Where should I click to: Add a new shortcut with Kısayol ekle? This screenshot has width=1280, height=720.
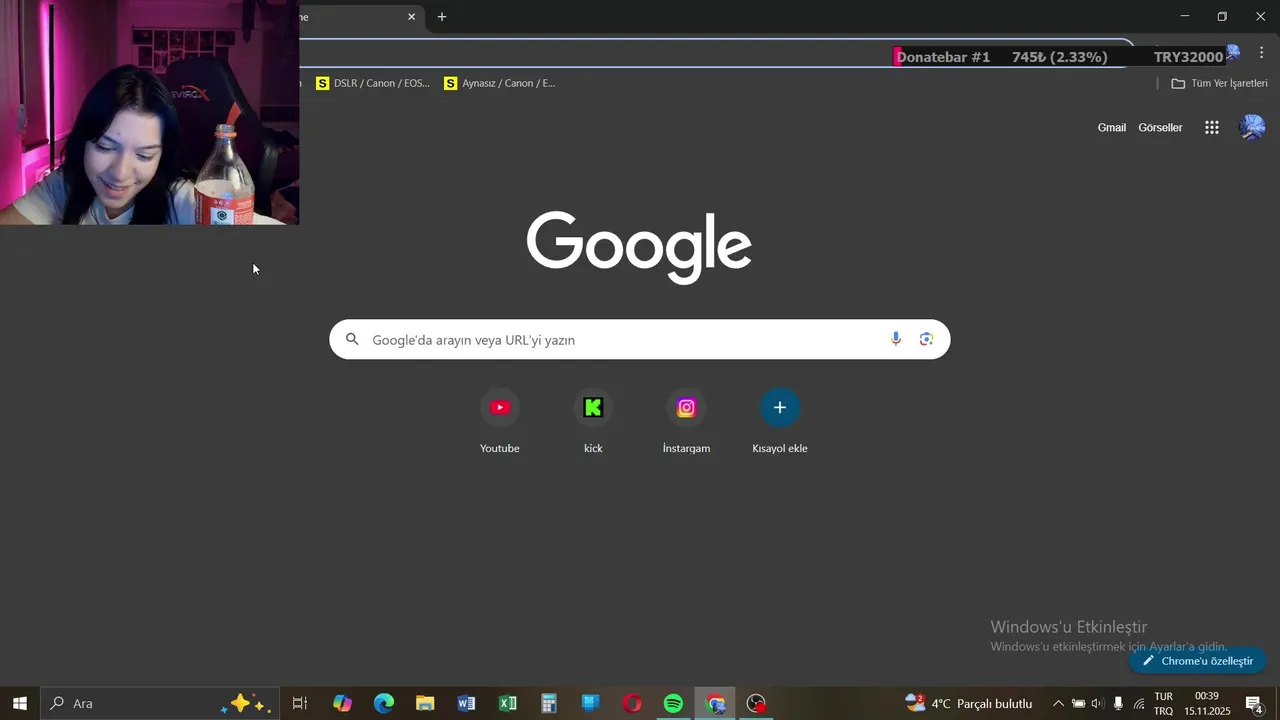click(x=780, y=421)
